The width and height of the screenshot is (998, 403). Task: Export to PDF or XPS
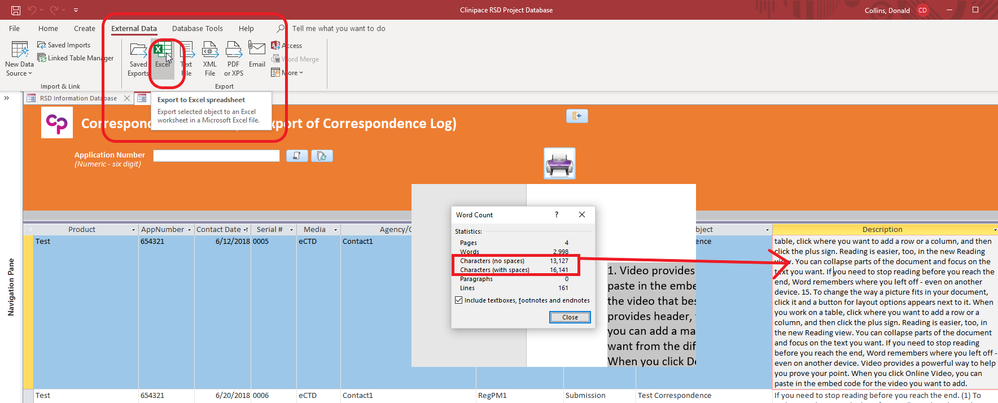pyautogui.click(x=234, y=59)
